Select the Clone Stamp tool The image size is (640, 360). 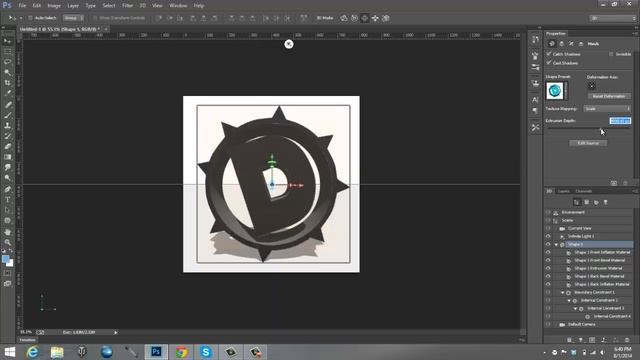click(x=7, y=126)
